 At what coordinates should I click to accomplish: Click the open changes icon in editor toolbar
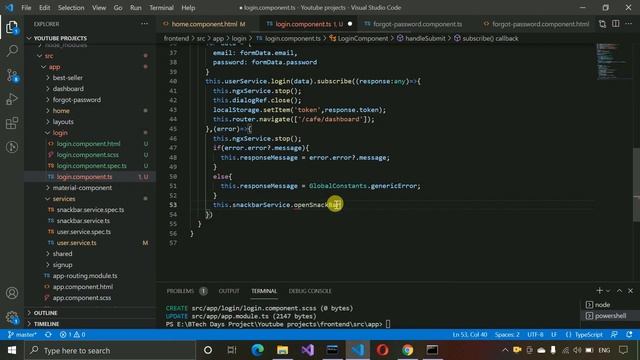[602, 24]
